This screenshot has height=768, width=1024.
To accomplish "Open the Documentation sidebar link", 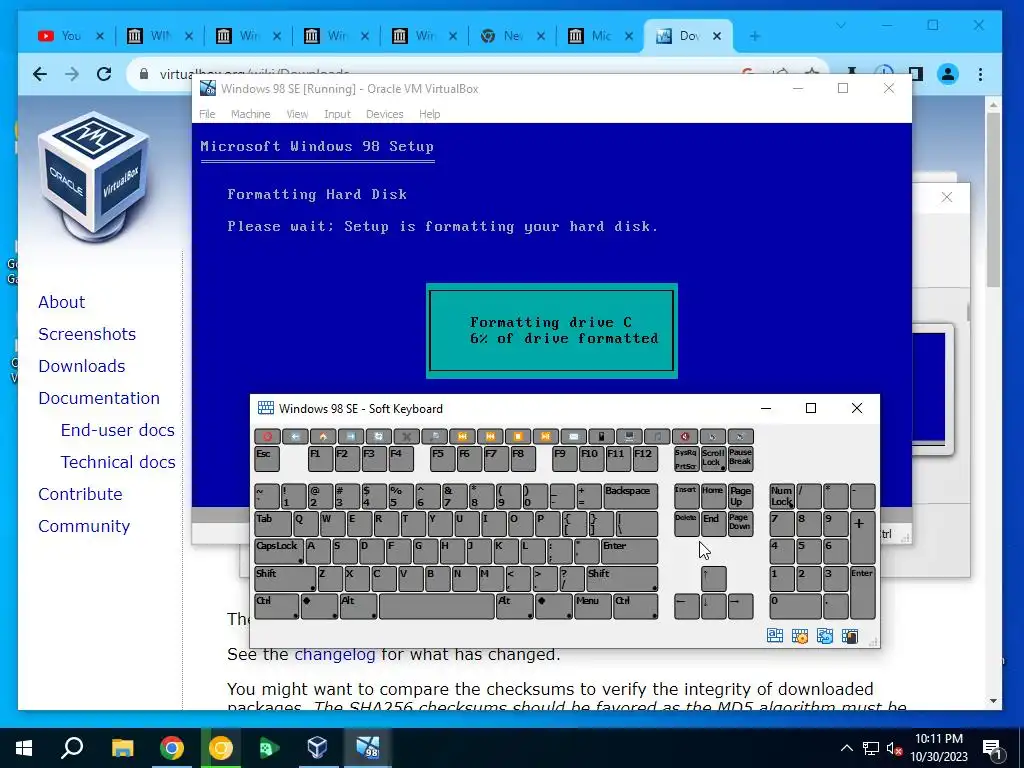I will pos(99,398).
